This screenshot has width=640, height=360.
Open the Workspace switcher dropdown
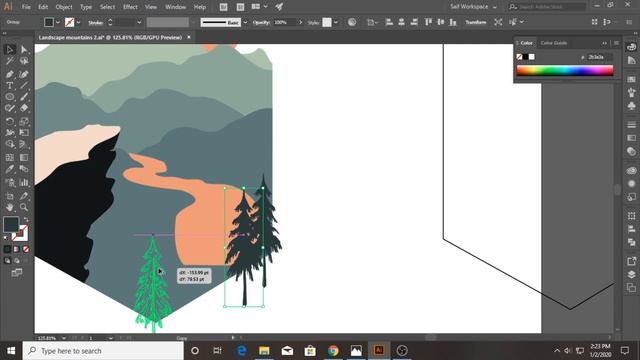coord(473,7)
